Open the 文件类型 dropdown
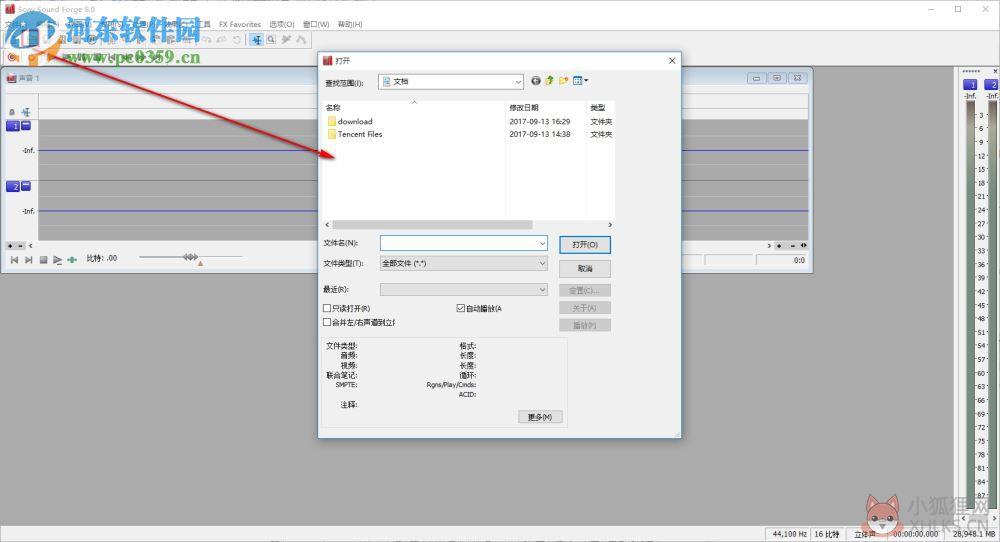The height and width of the screenshot is (542, 1000). (542, 263)
